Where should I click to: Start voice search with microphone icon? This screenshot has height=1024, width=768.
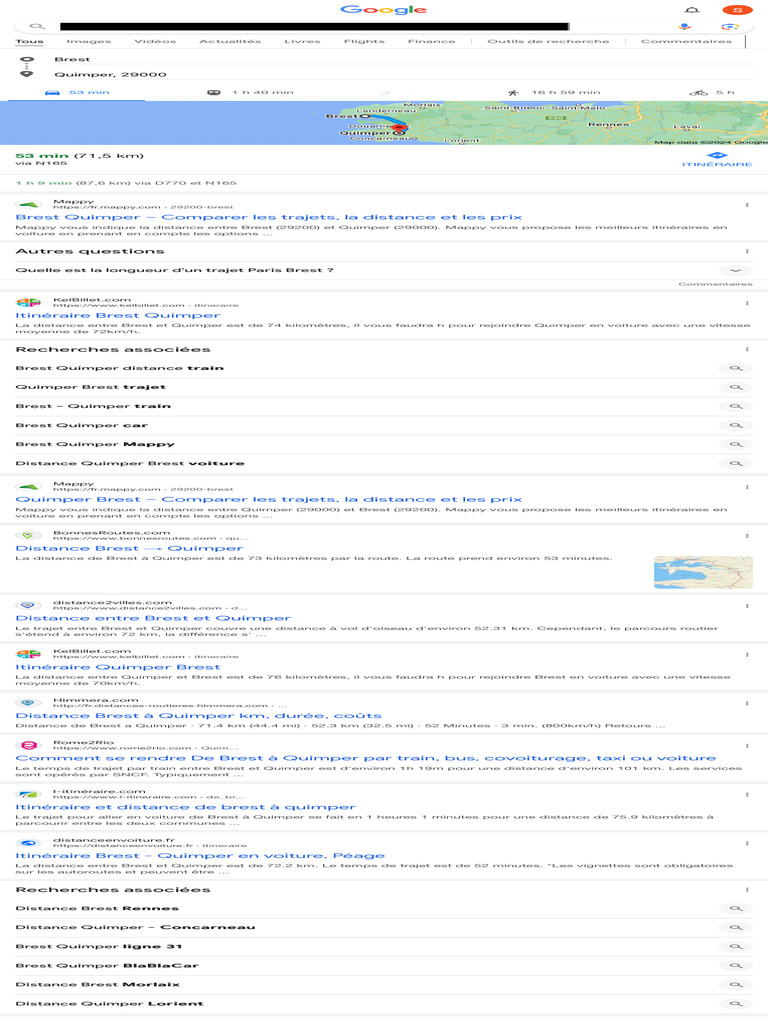pos(684,26)
